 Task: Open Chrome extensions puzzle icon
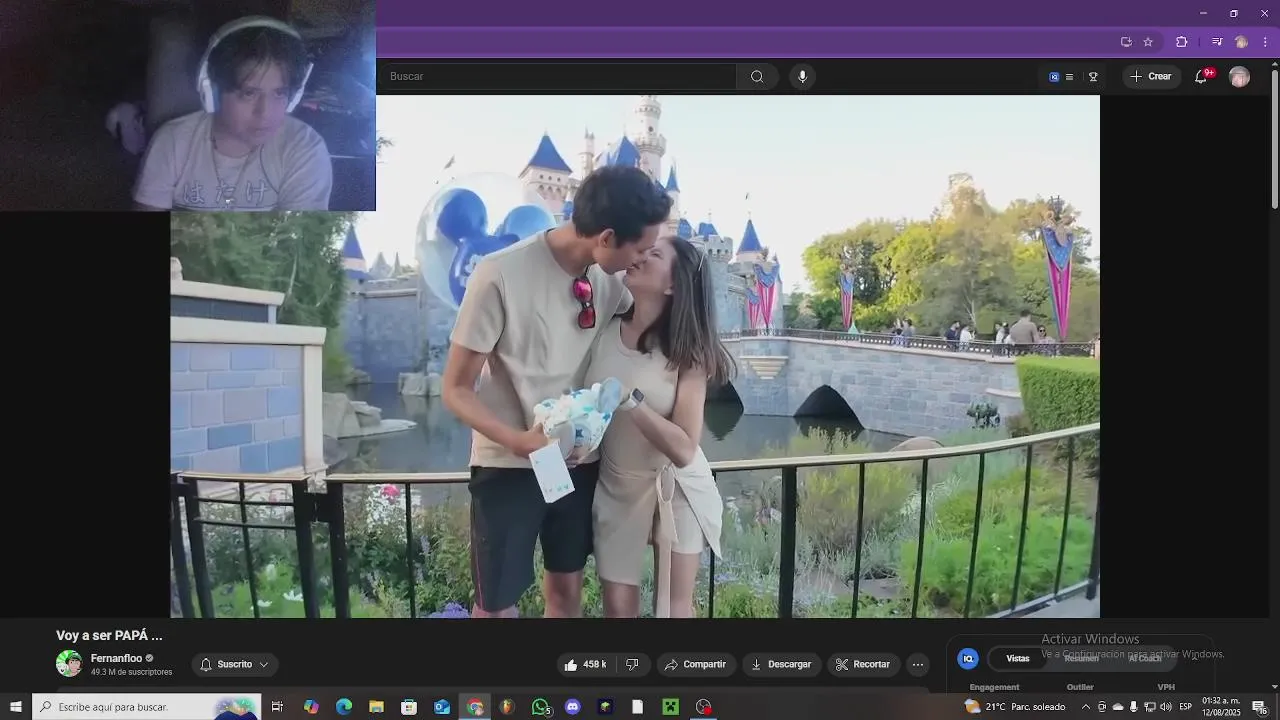[1182, 42]
